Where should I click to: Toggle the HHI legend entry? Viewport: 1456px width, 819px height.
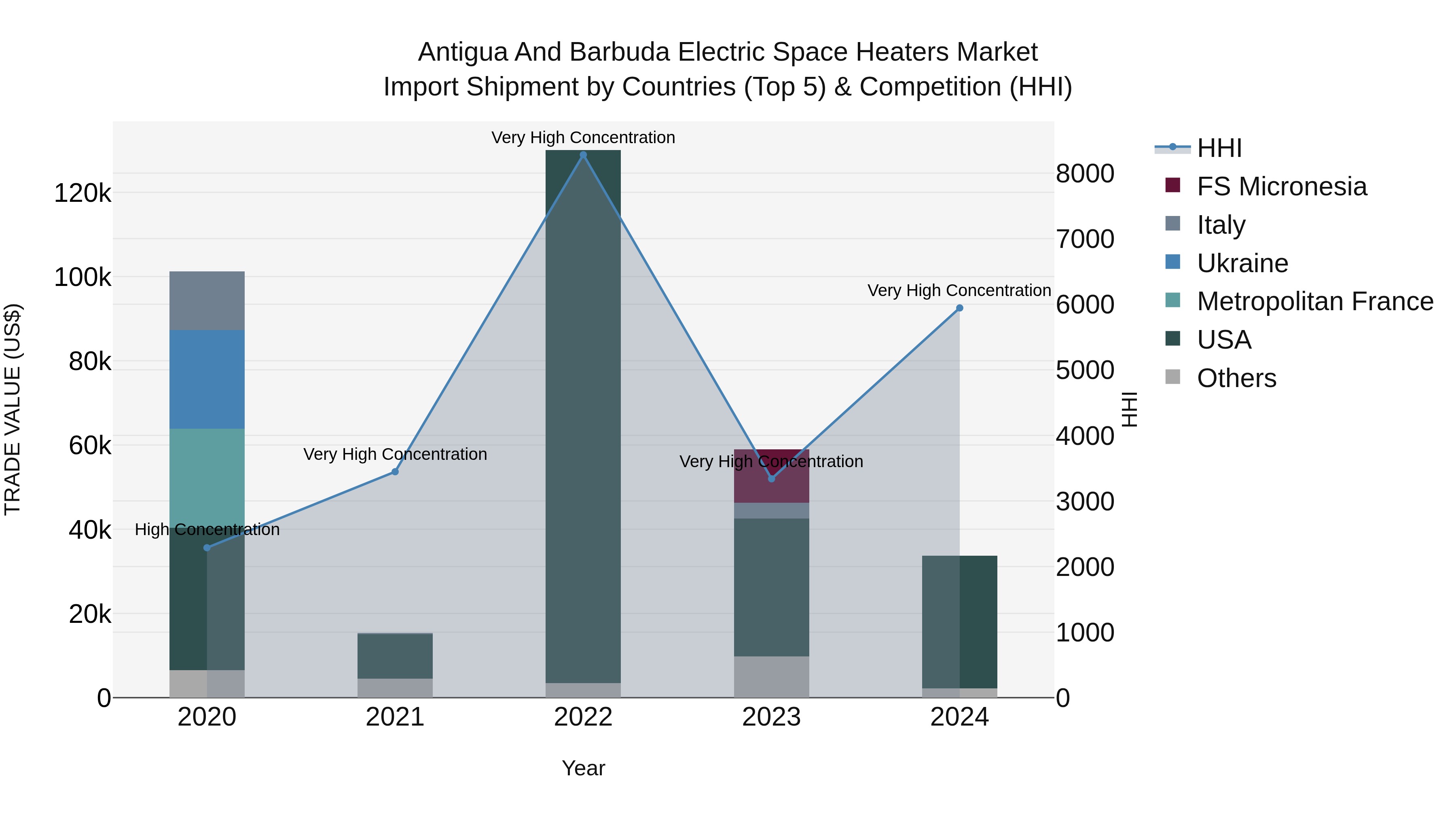(x=1198, y=148)
